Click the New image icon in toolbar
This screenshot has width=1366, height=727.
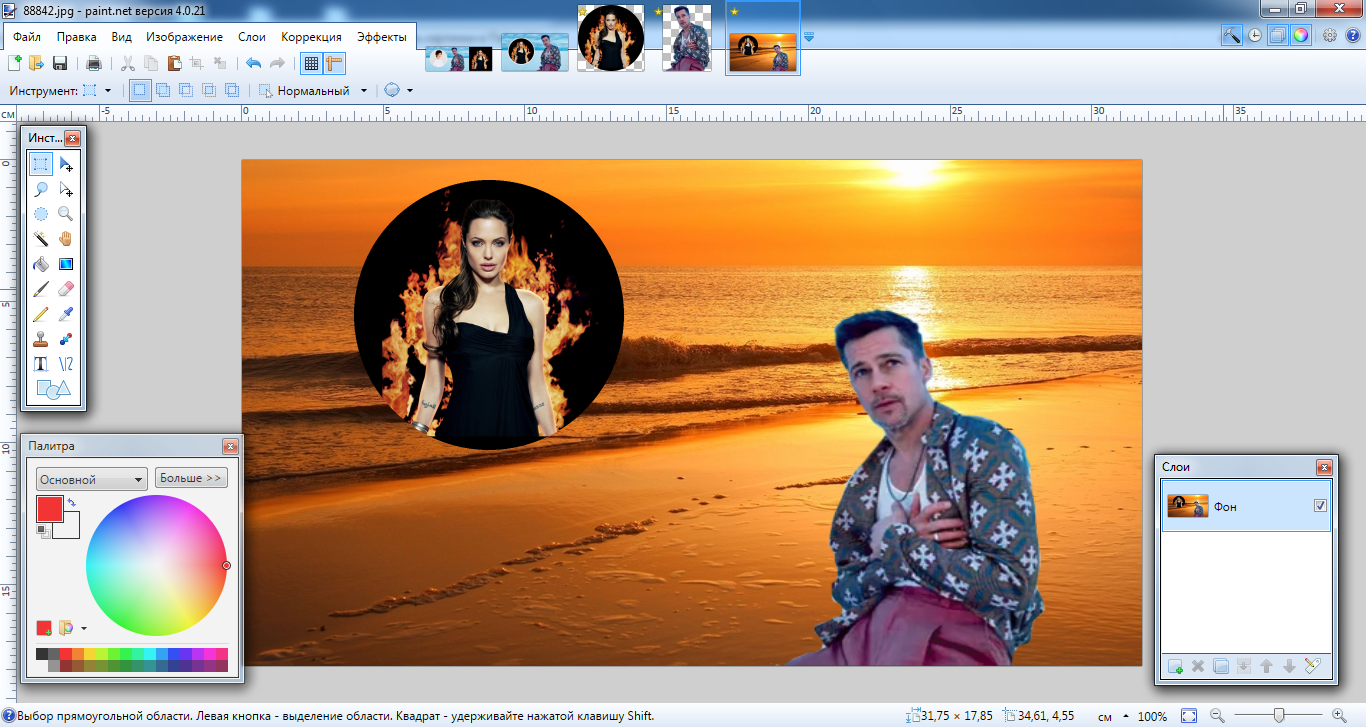[15, 63]
